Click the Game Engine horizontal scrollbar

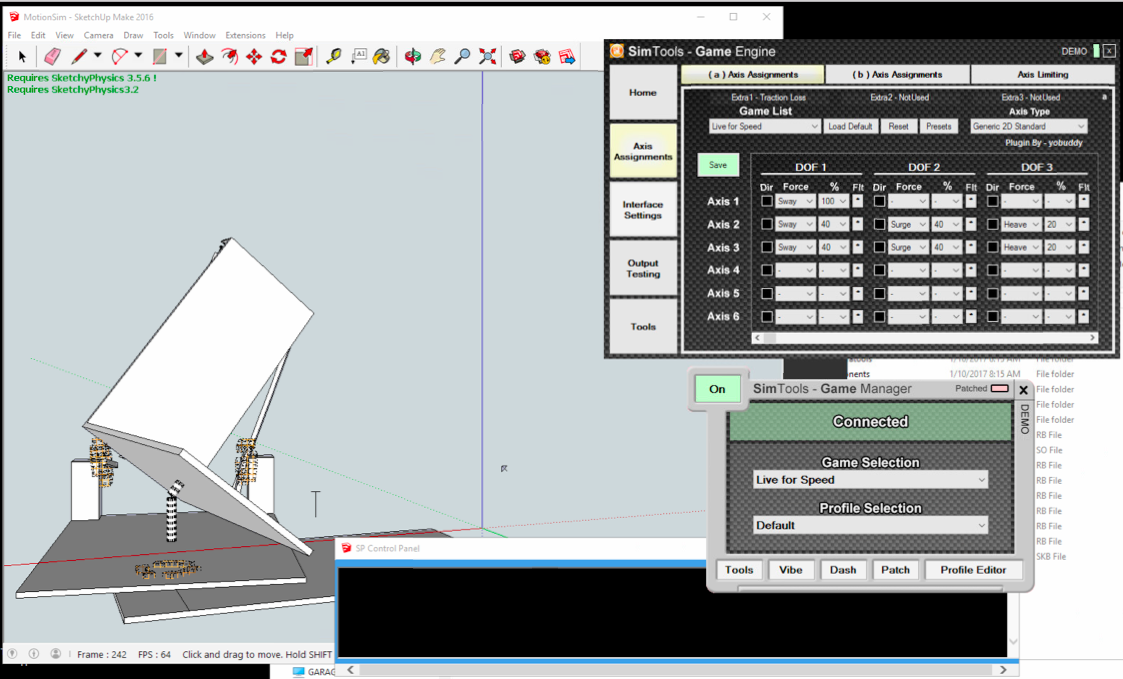point(925,337)
